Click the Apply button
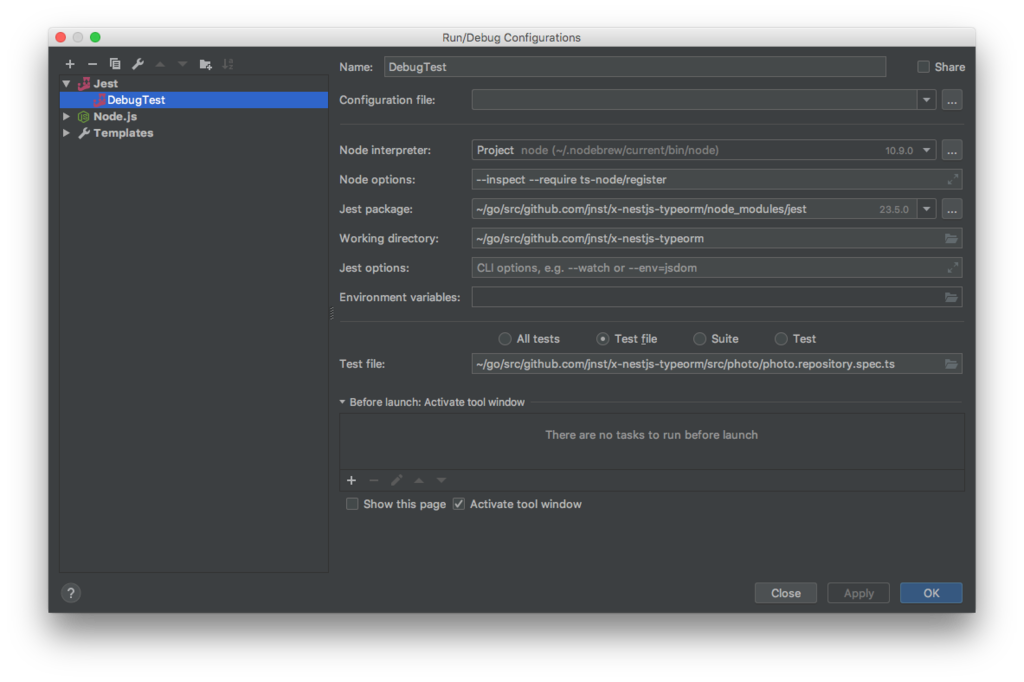 858,593
